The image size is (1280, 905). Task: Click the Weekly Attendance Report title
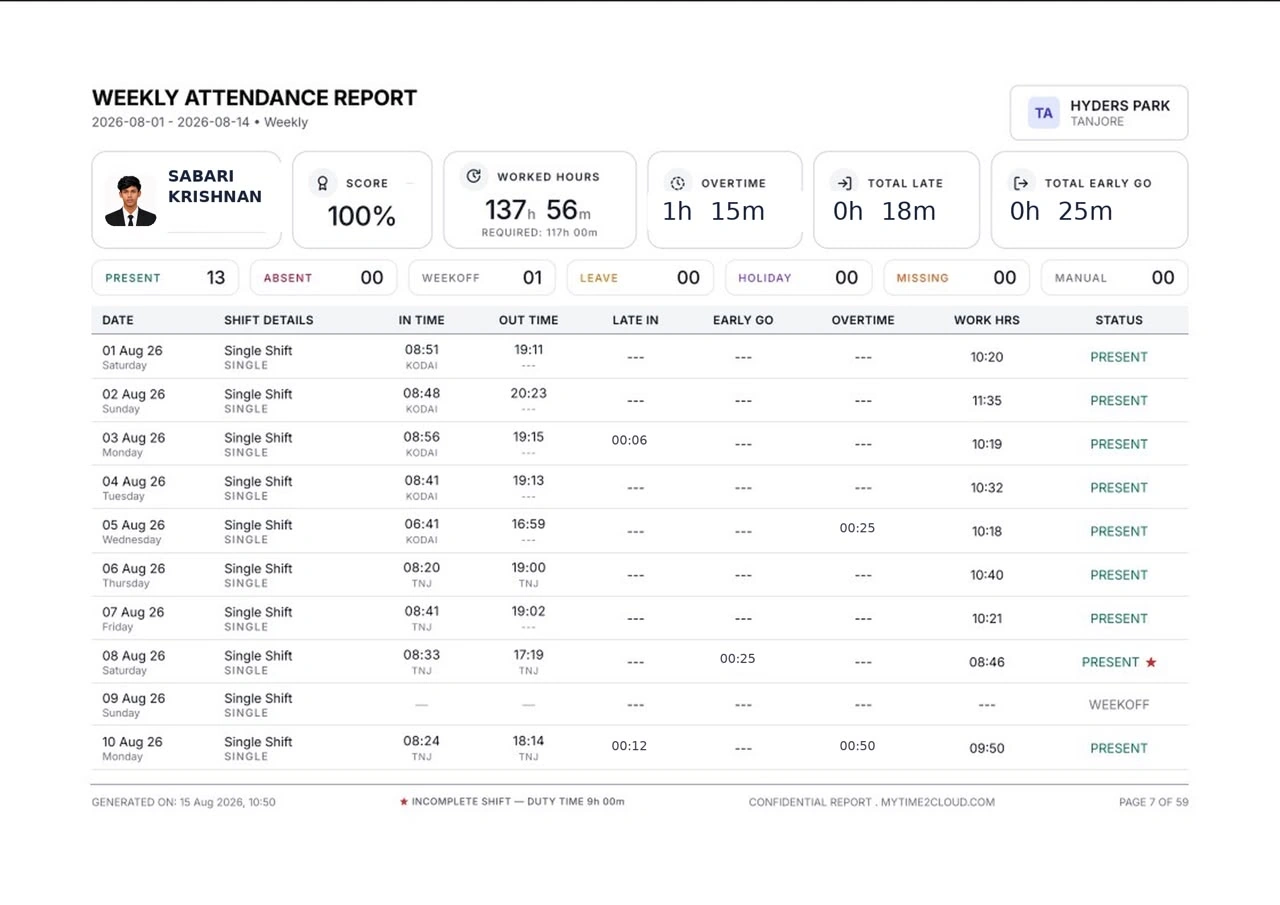pyautogui.click(x=255, y=98)
